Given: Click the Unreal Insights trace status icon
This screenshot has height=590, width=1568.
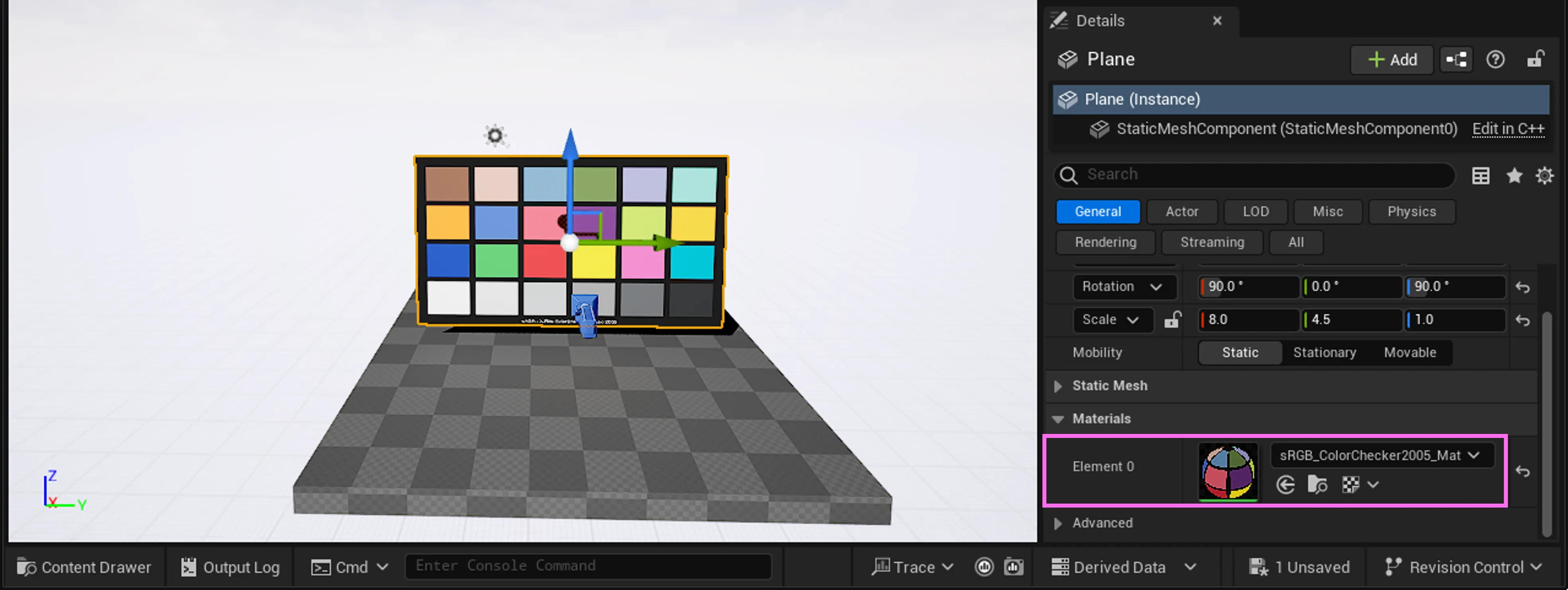Looking at the screenshot, I should coord(983,566).
